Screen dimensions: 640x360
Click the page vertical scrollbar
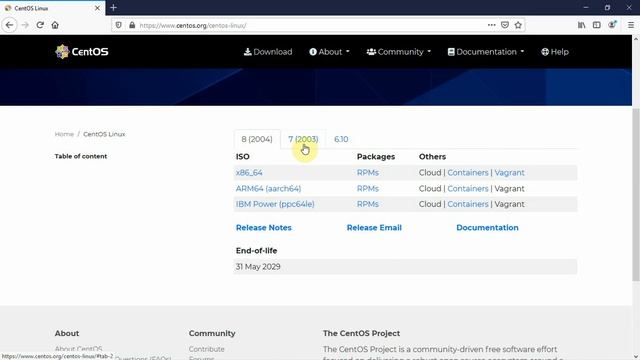[636, 194]
